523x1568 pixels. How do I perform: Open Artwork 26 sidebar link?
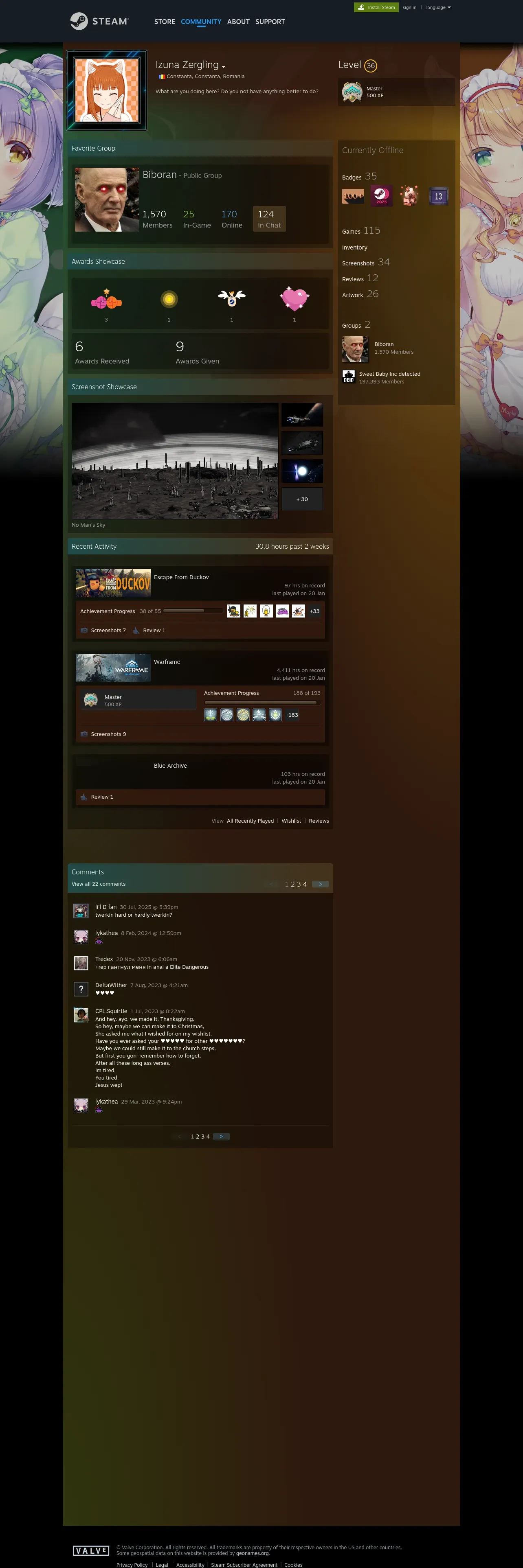click(360, 294)
